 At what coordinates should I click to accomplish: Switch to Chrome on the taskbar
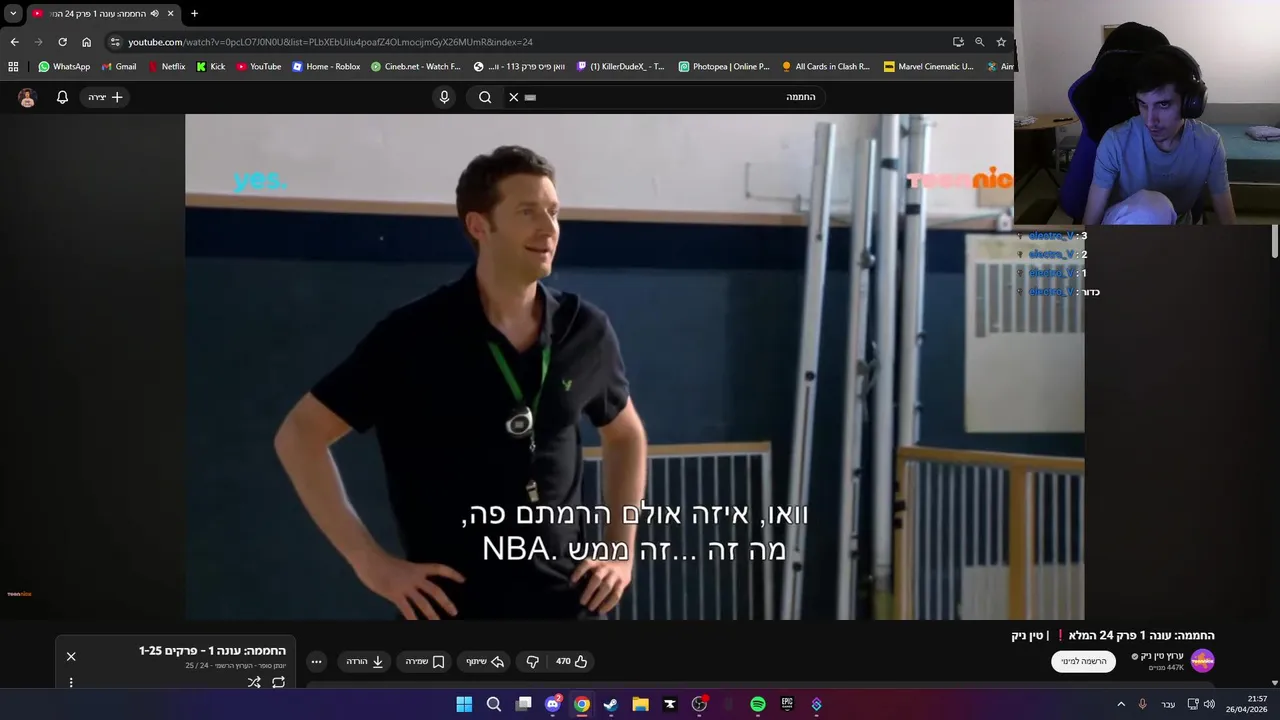coord(582,704)
